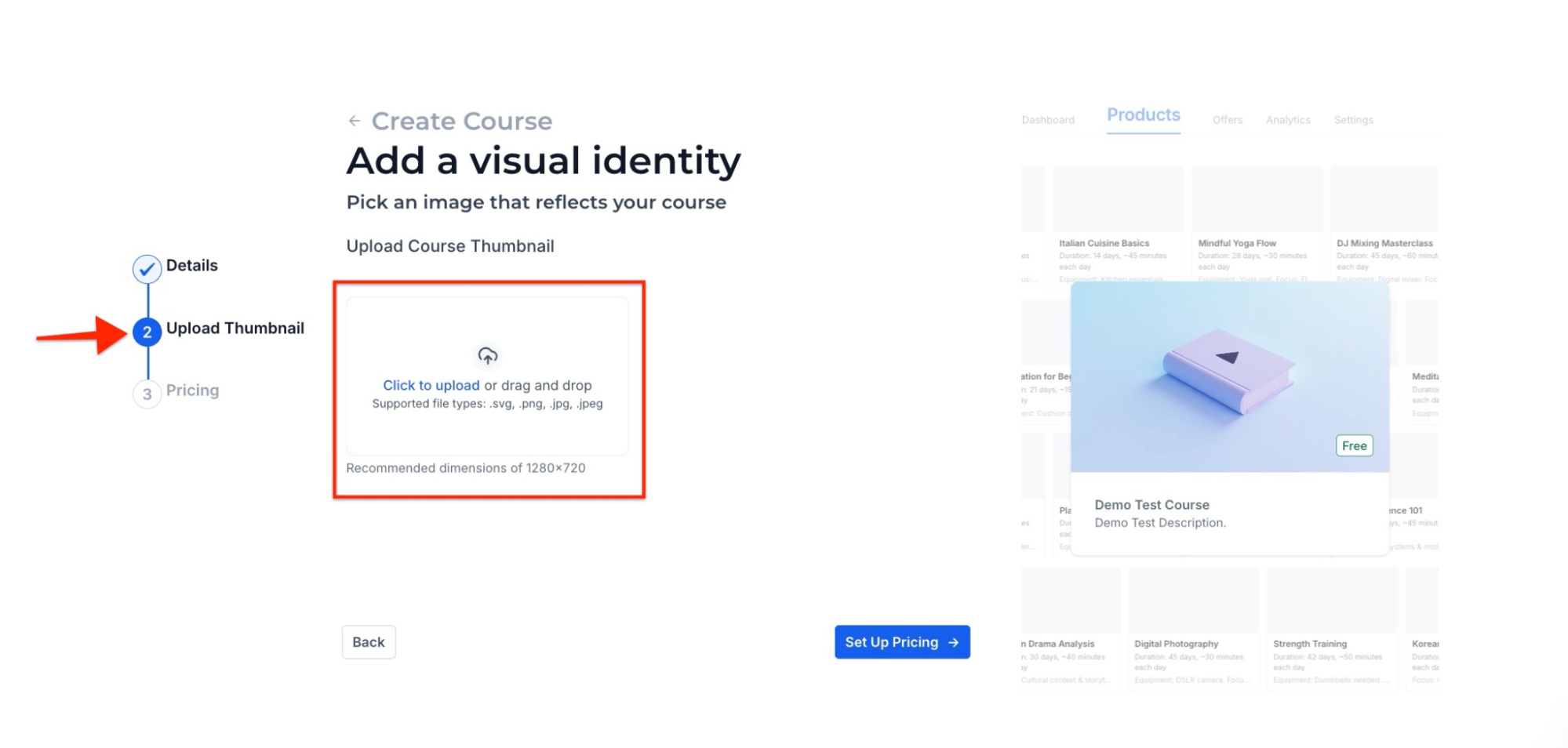Click the cloud upload icon
This screenshot has height=748, width=1568.
pyautogui.click(x=487, y=356)
